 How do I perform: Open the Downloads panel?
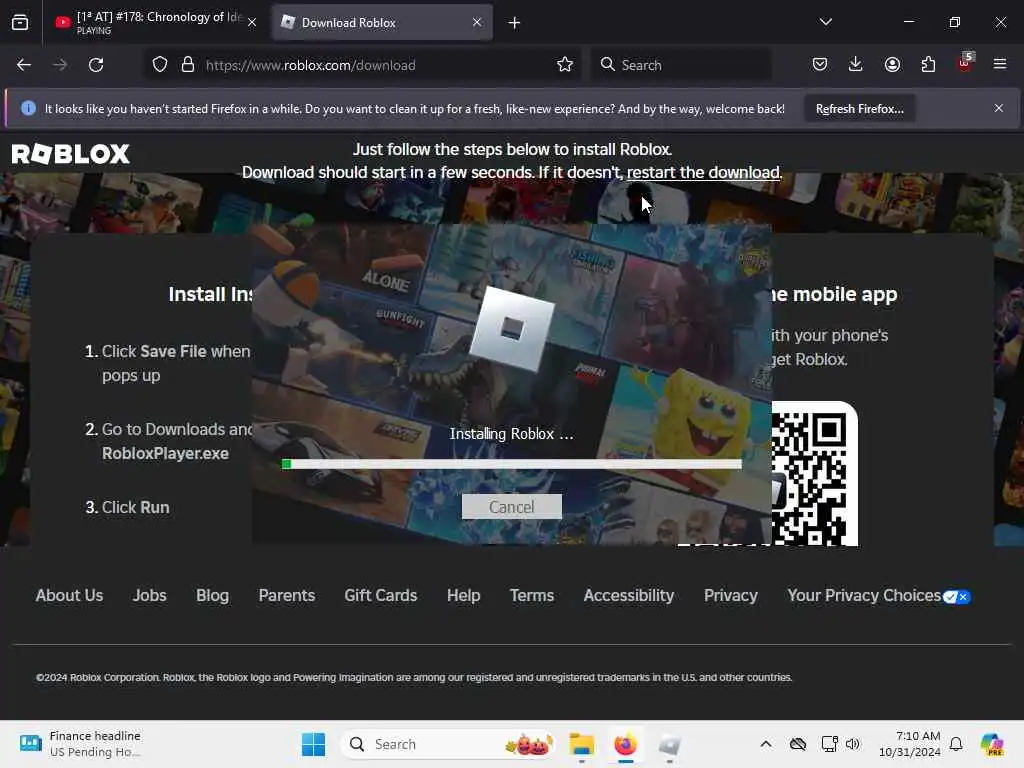[x=856, y=64]
